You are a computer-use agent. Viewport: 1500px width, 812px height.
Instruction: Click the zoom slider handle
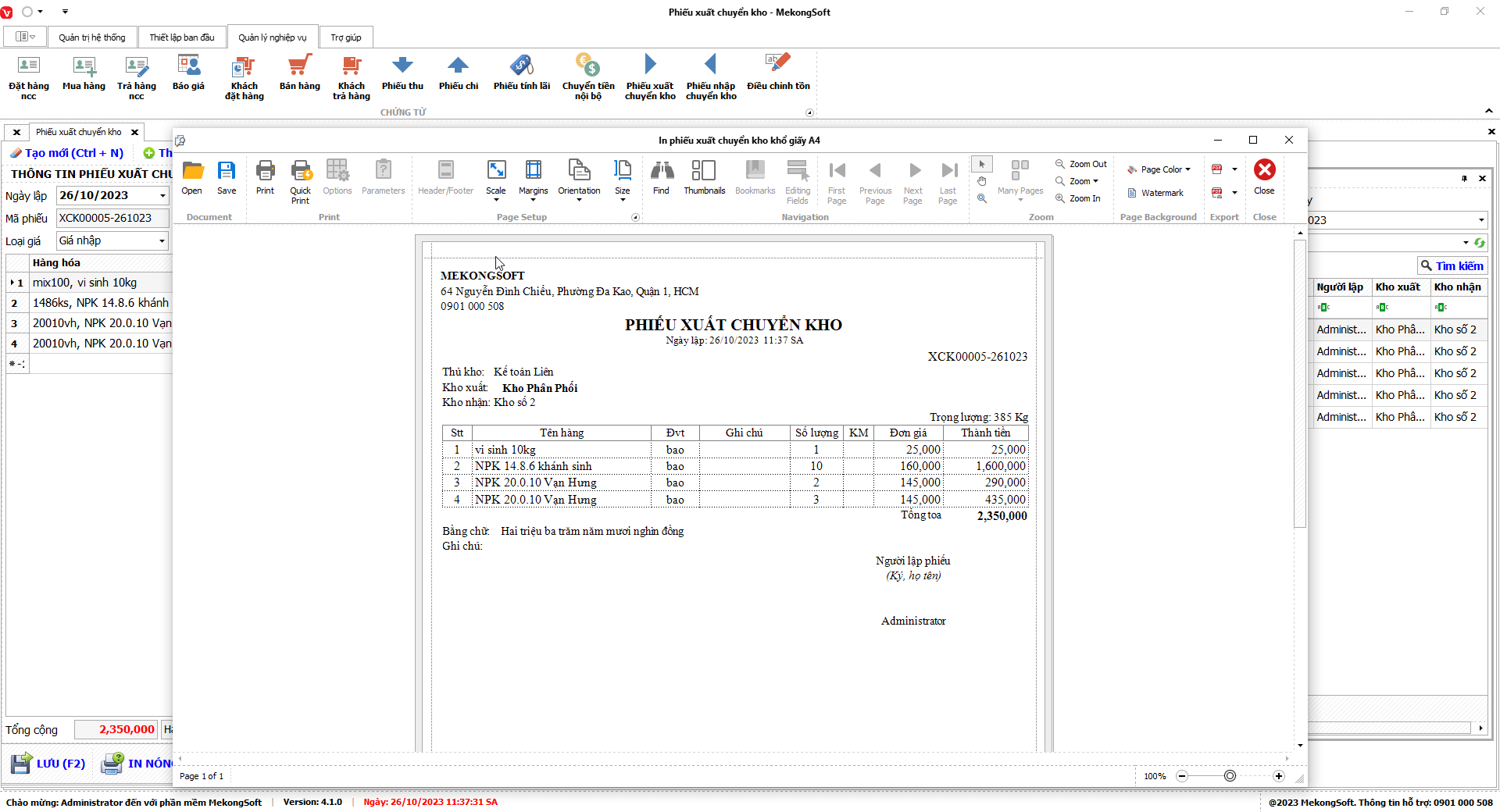(1230, 776)
